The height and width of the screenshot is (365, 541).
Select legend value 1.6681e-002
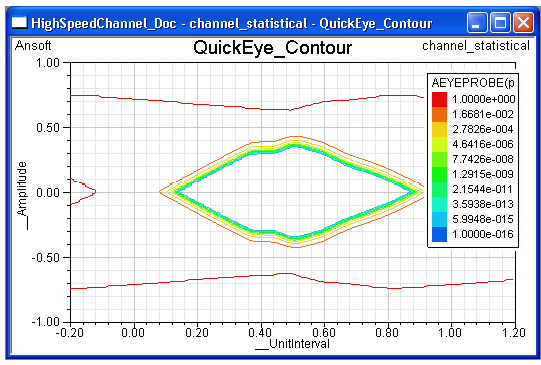point(483,114)
